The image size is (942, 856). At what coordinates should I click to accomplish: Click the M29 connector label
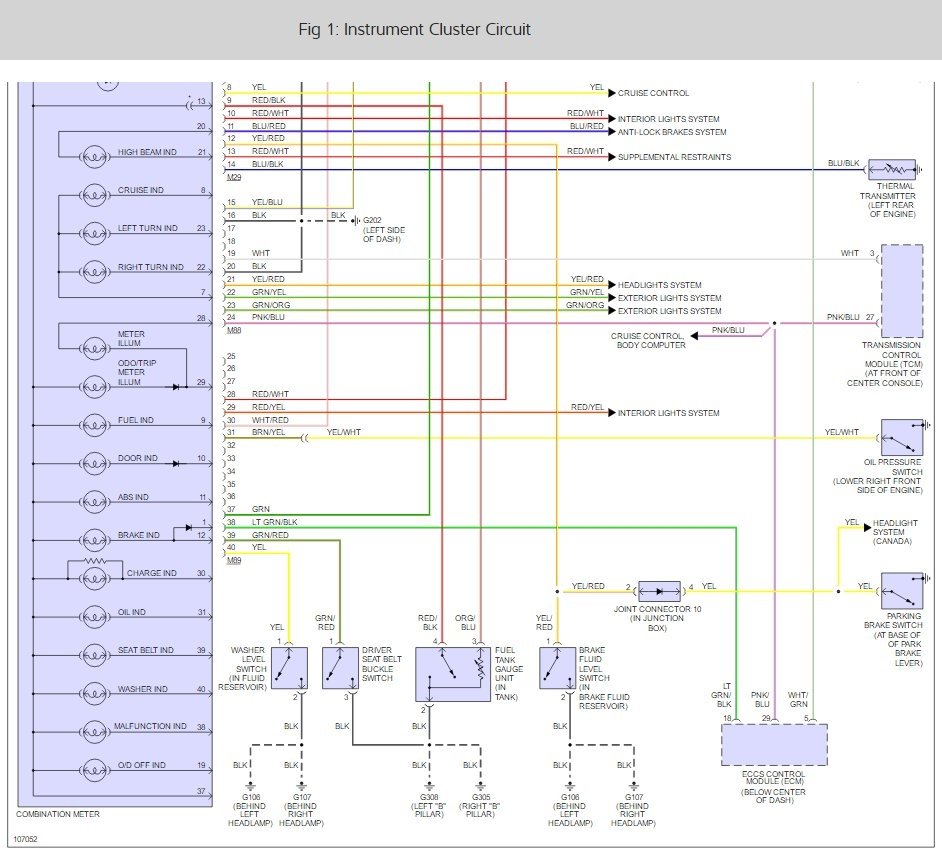click(x=234, y=177)
